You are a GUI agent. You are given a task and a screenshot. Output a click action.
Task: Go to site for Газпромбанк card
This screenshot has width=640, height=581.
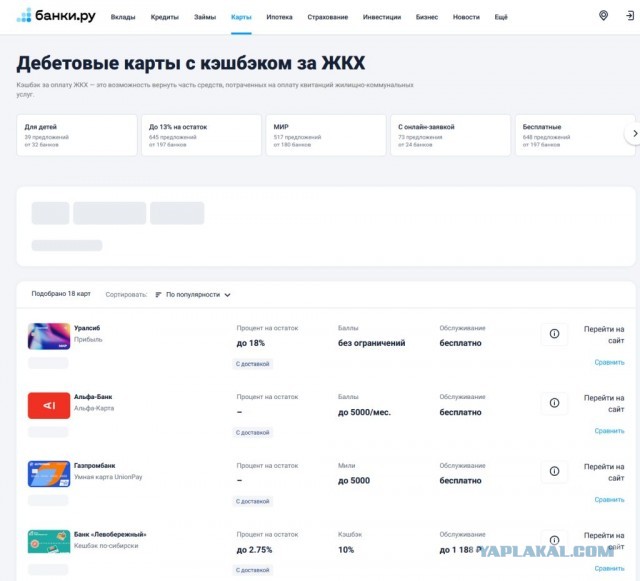604,472
